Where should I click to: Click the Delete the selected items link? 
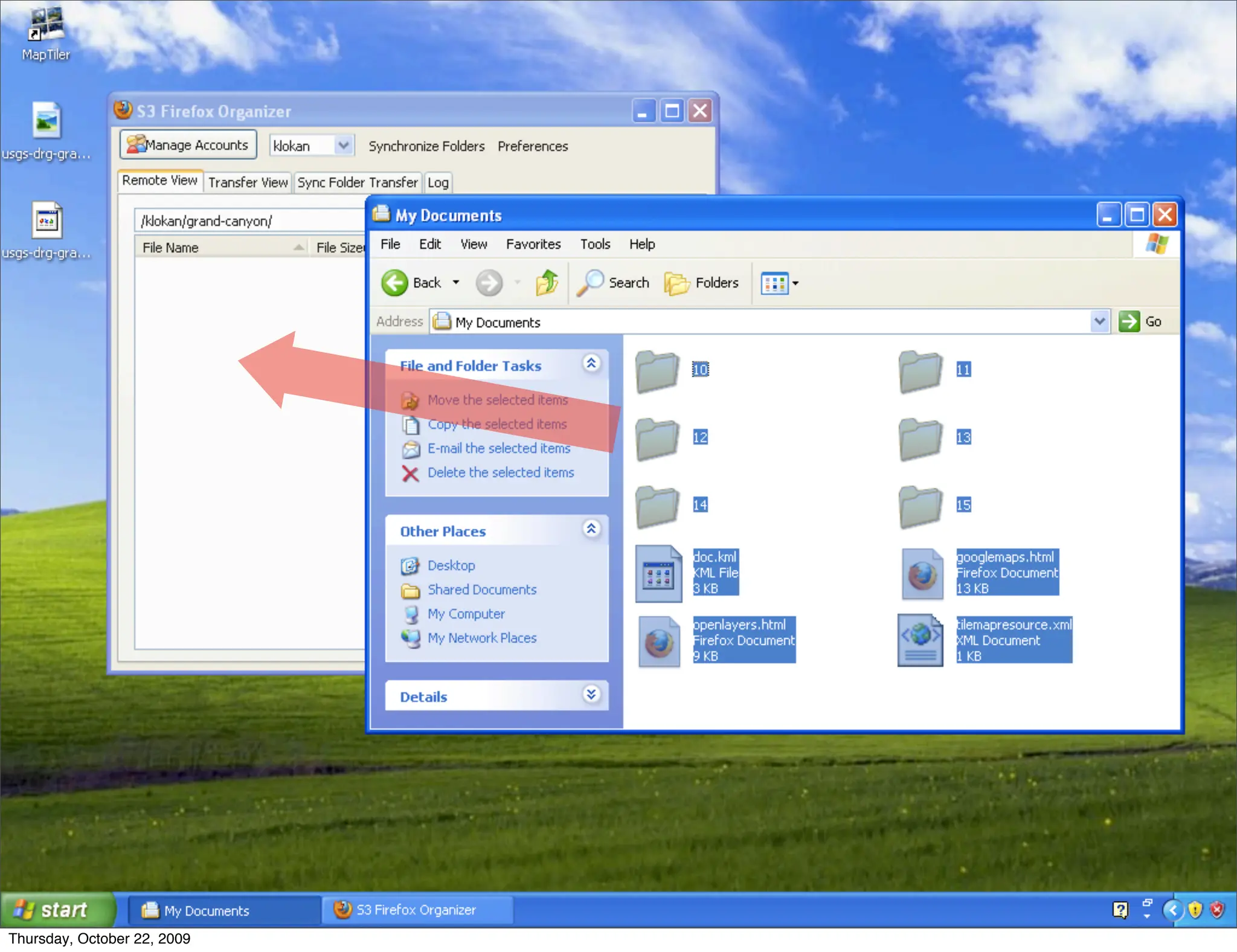click(500, 473)
